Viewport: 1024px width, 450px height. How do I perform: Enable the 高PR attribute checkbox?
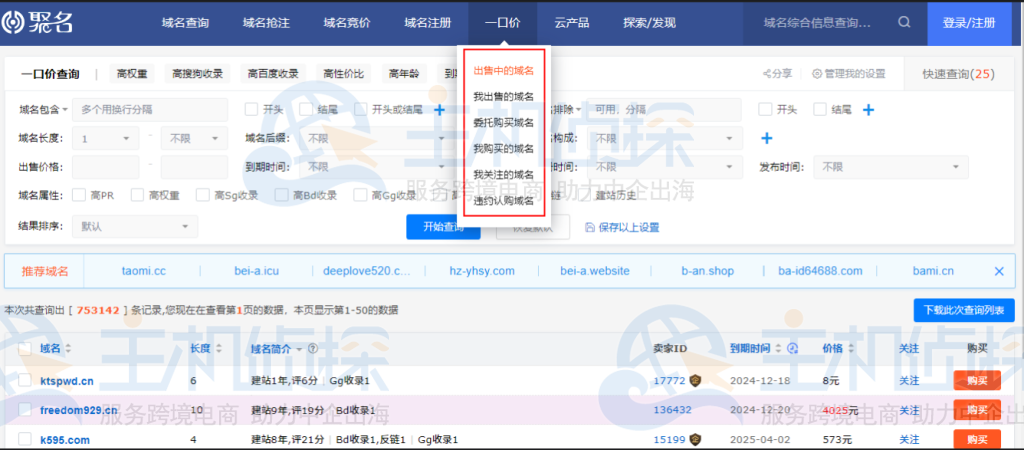(78, 195)
